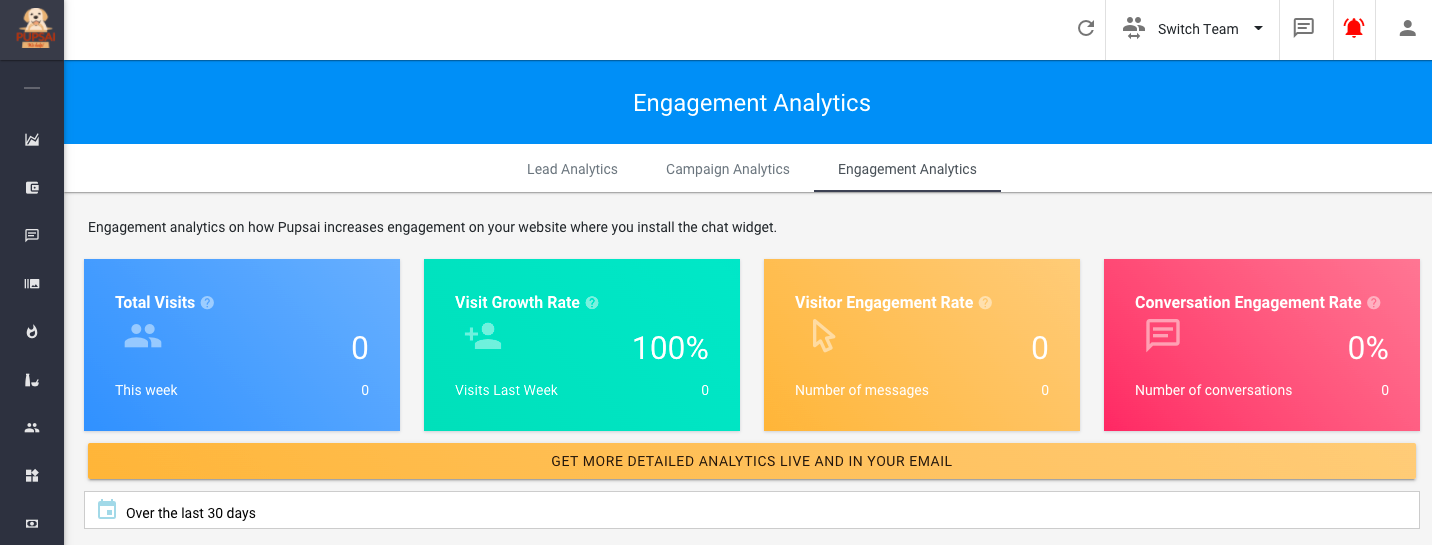Switch to the Lead Analytics tab
Screen dimensions: 1432x545
(x=572, y=169)
